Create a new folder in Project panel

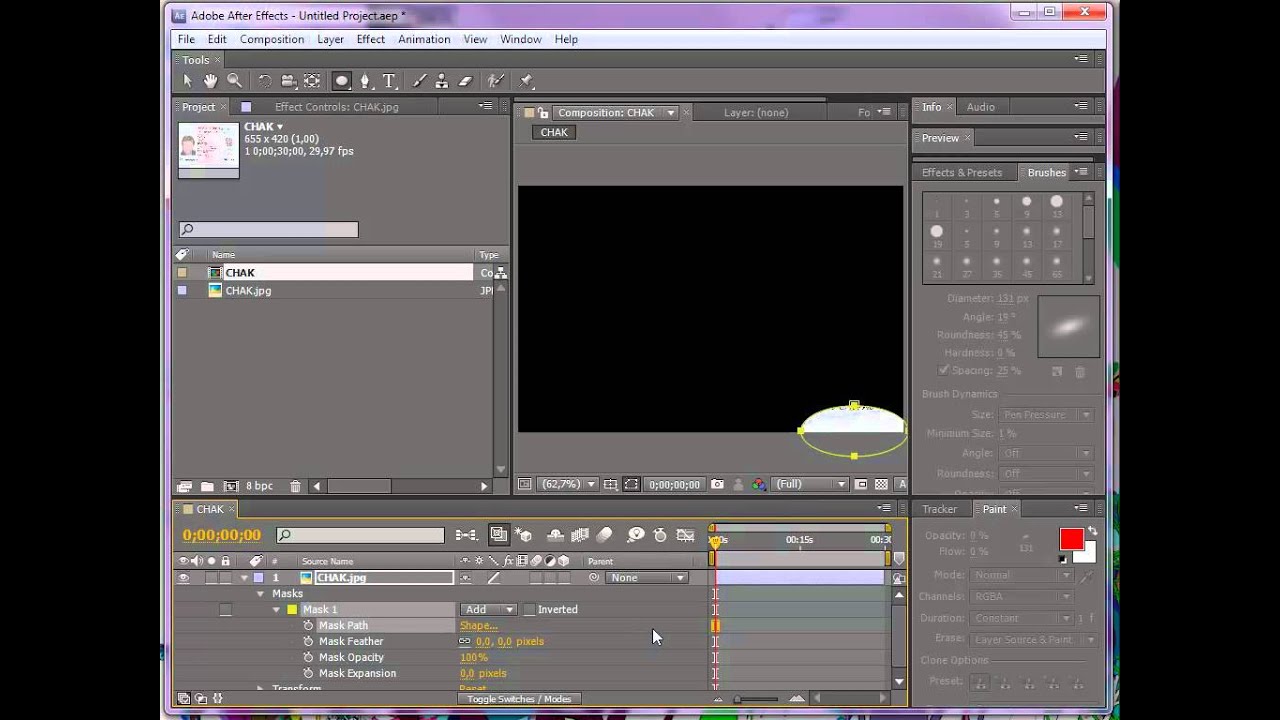(x=207, y=487)
